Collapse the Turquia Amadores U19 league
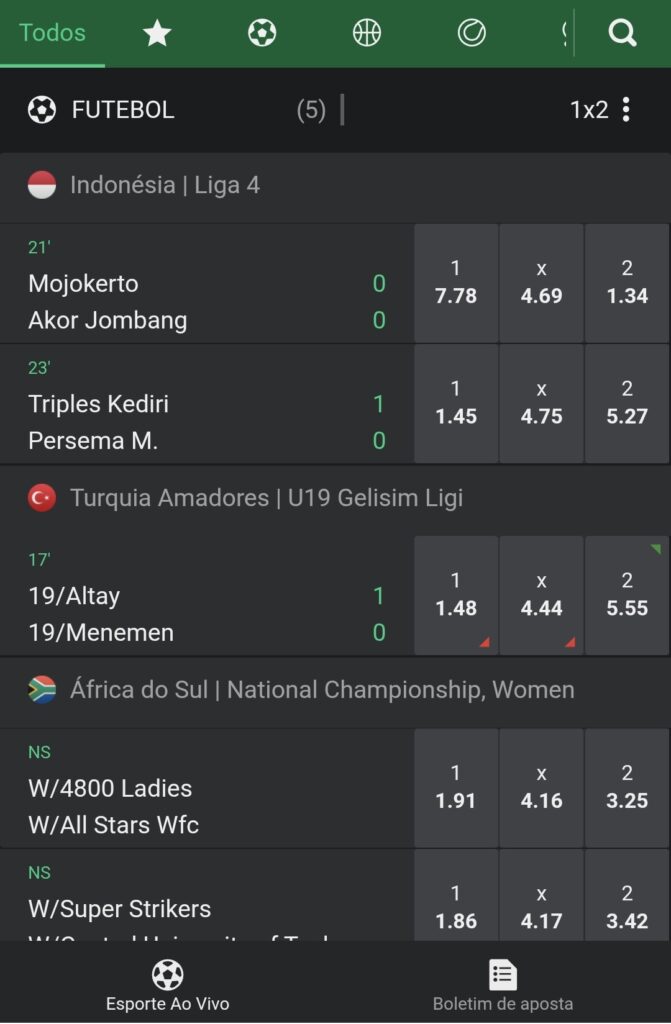Screen dimensions: 671x1024 tap(266, 498)
